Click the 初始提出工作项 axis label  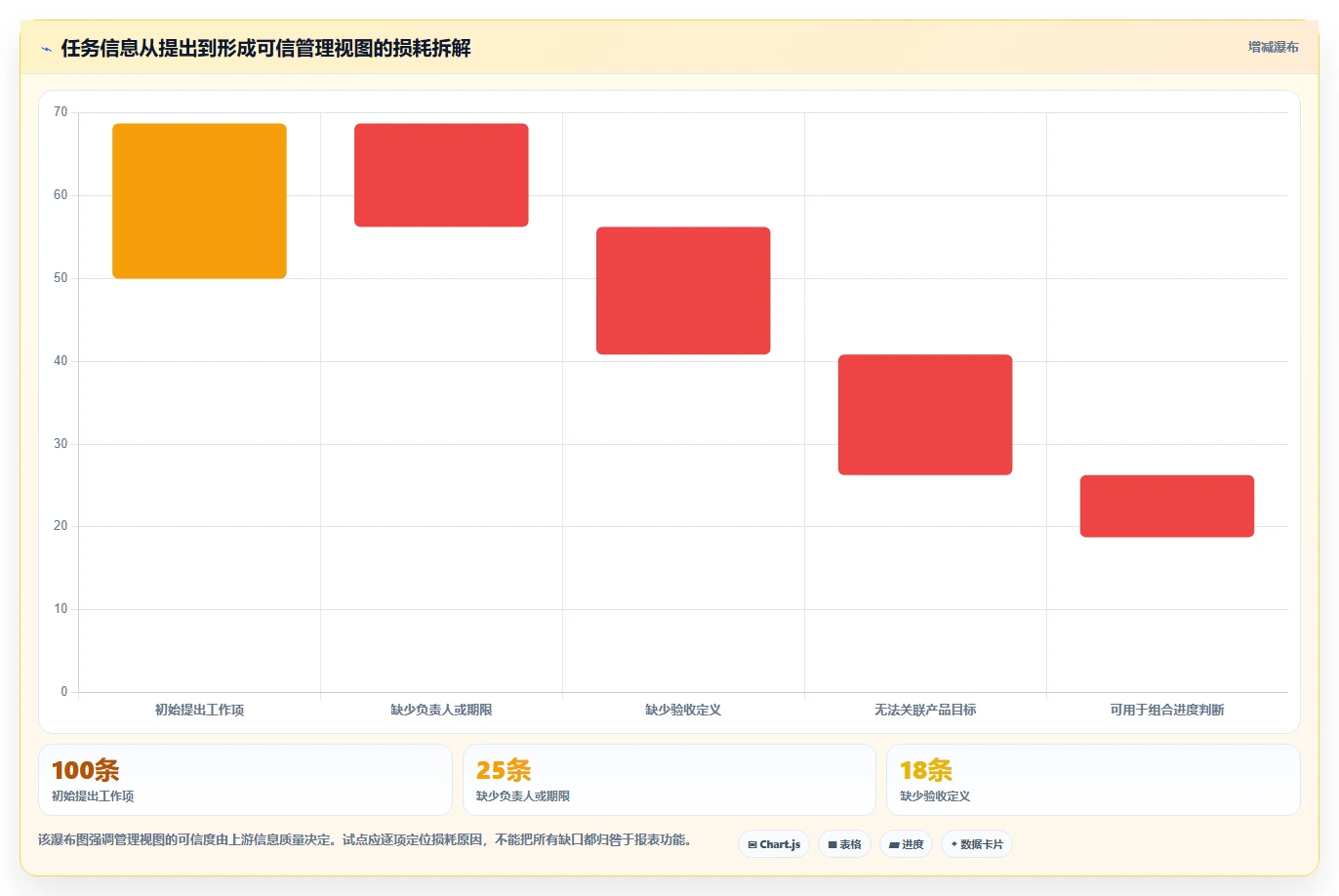[199, 710]
